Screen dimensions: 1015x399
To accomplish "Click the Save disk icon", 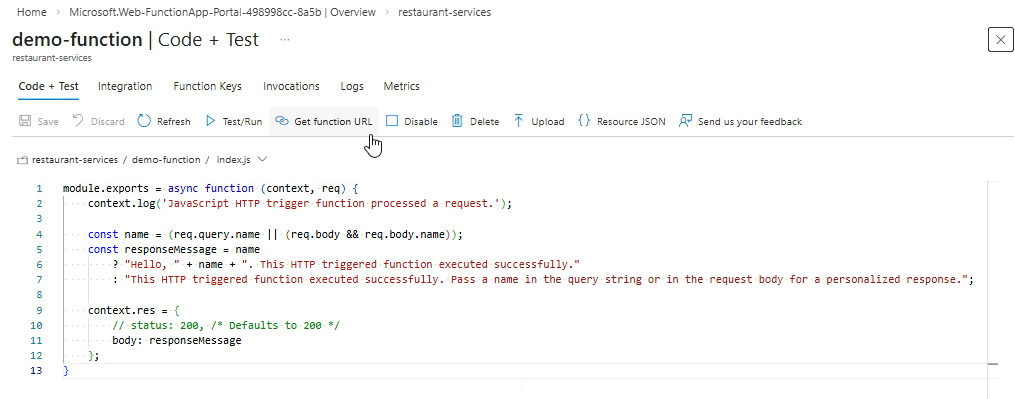I will 25,121.
